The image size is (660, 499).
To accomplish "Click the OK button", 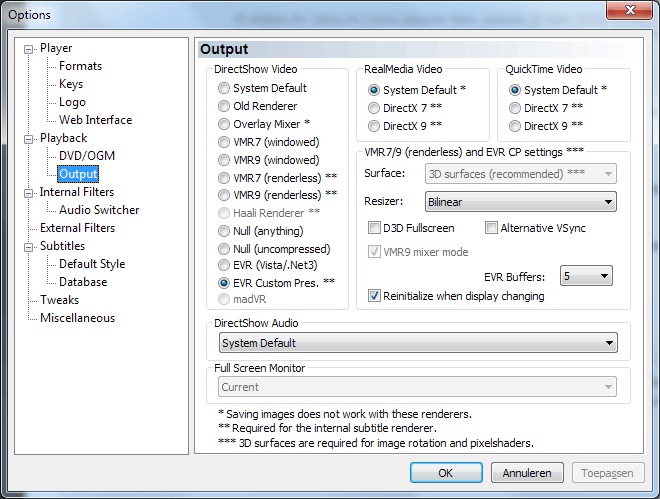I will [x=446, y=473].
